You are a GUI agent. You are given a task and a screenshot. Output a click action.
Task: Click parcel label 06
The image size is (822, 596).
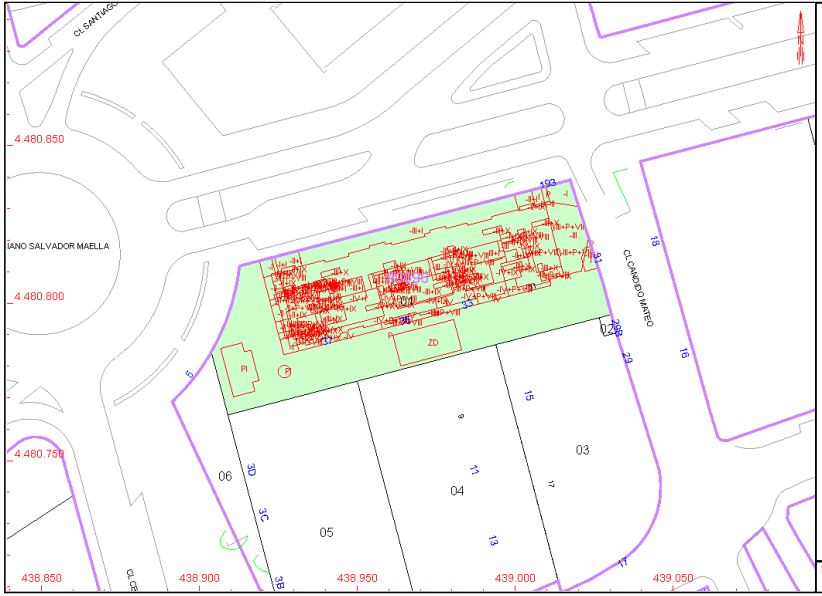coord(225,477)
